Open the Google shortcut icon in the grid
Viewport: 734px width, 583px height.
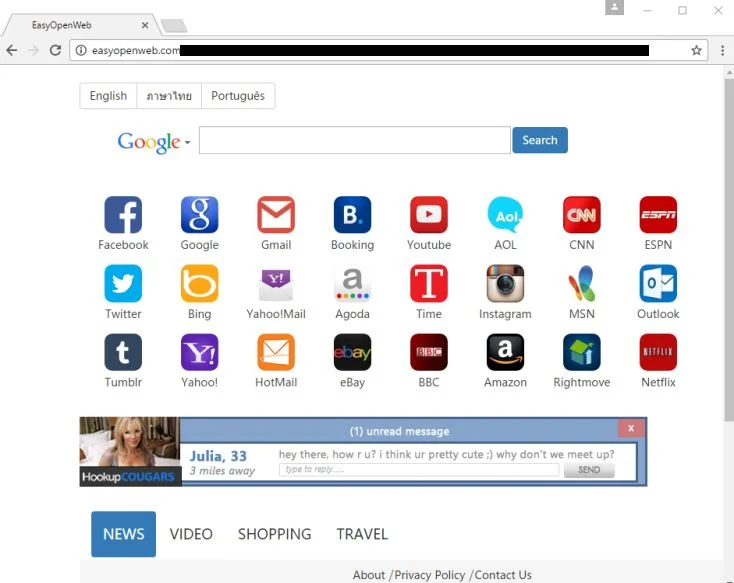pos(199,215)
